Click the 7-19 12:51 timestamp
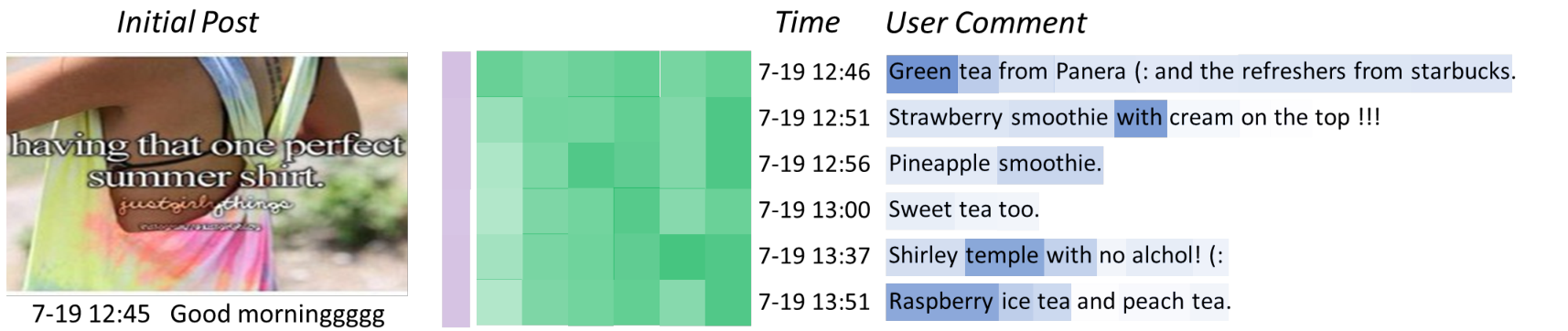This screenshot has height=331, width=1568. pos(814,118)
